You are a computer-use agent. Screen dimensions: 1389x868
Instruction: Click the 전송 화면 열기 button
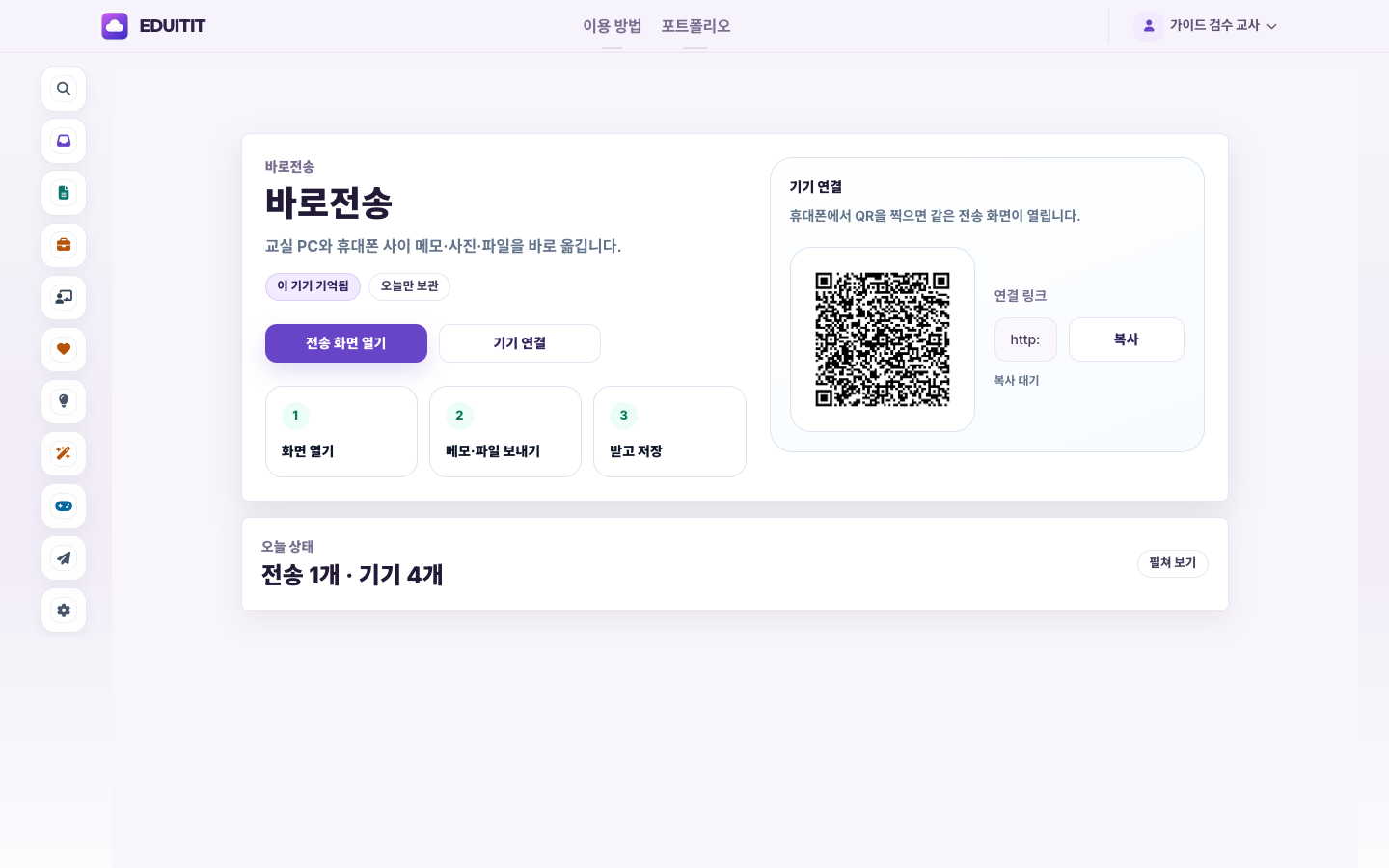click(x=346, y=343)
